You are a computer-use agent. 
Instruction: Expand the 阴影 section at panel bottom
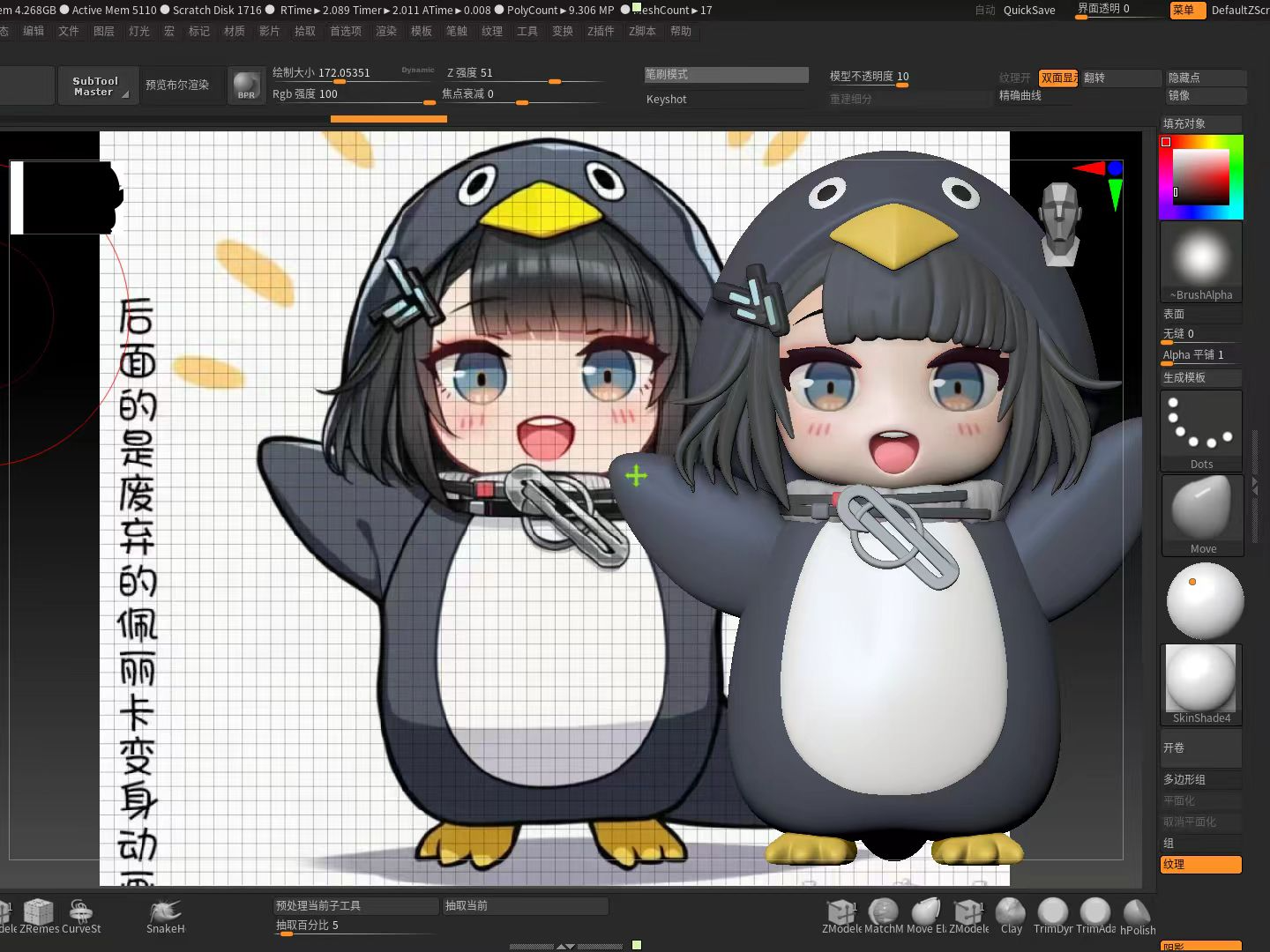[x=1201, y=947]
